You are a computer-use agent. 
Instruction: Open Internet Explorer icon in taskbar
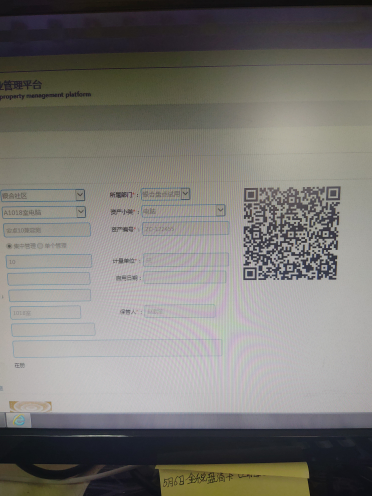[x=19, y=420]
